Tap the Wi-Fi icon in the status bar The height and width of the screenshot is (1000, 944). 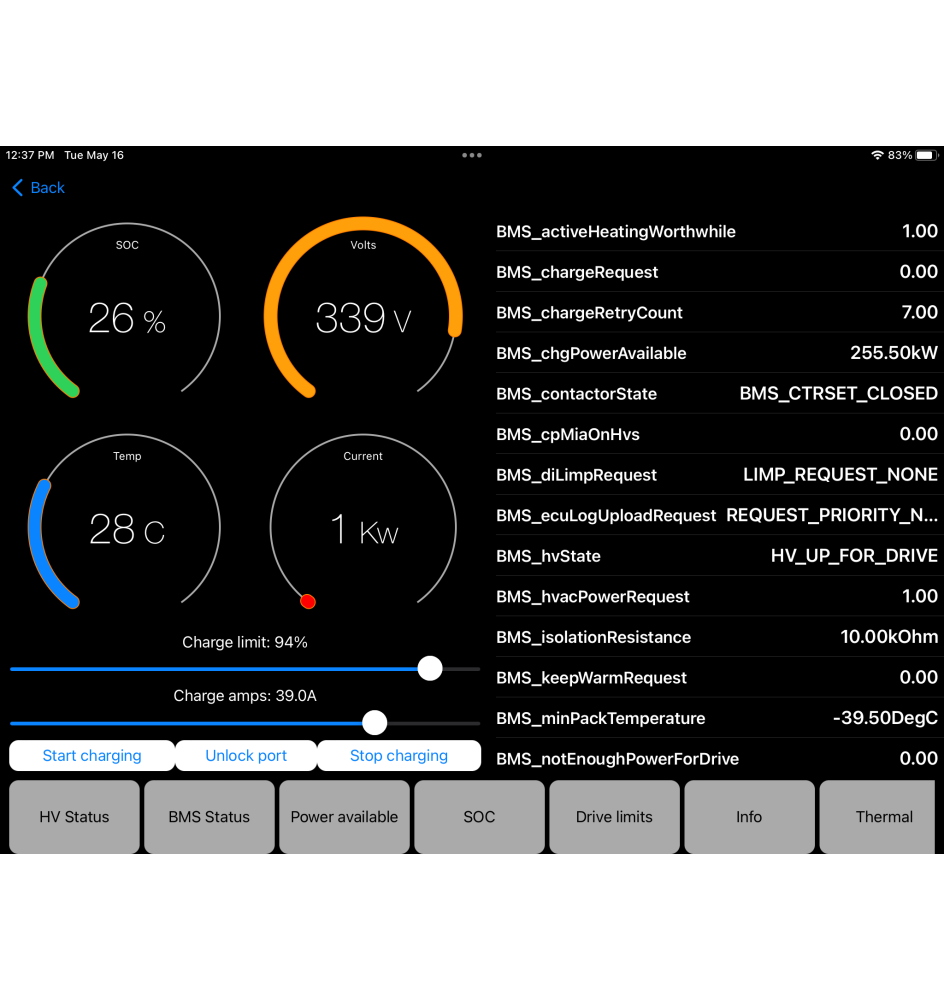878,155
